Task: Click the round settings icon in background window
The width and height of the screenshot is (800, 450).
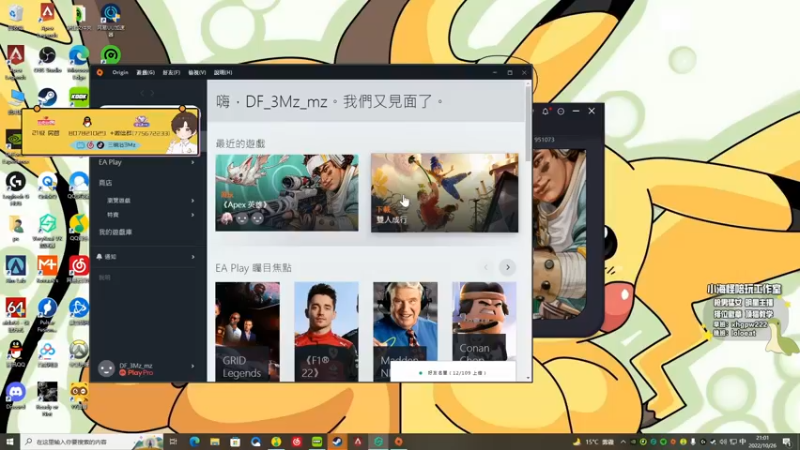Action: (x=561, y=111)
